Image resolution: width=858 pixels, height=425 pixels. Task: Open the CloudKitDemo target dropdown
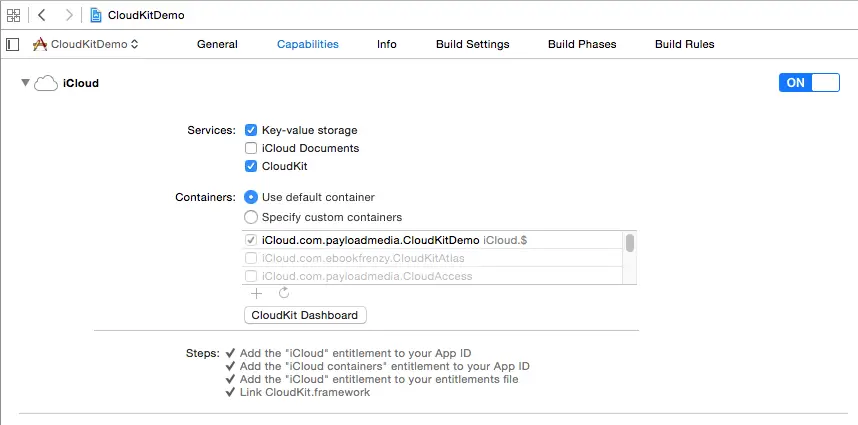coord(86,44)
